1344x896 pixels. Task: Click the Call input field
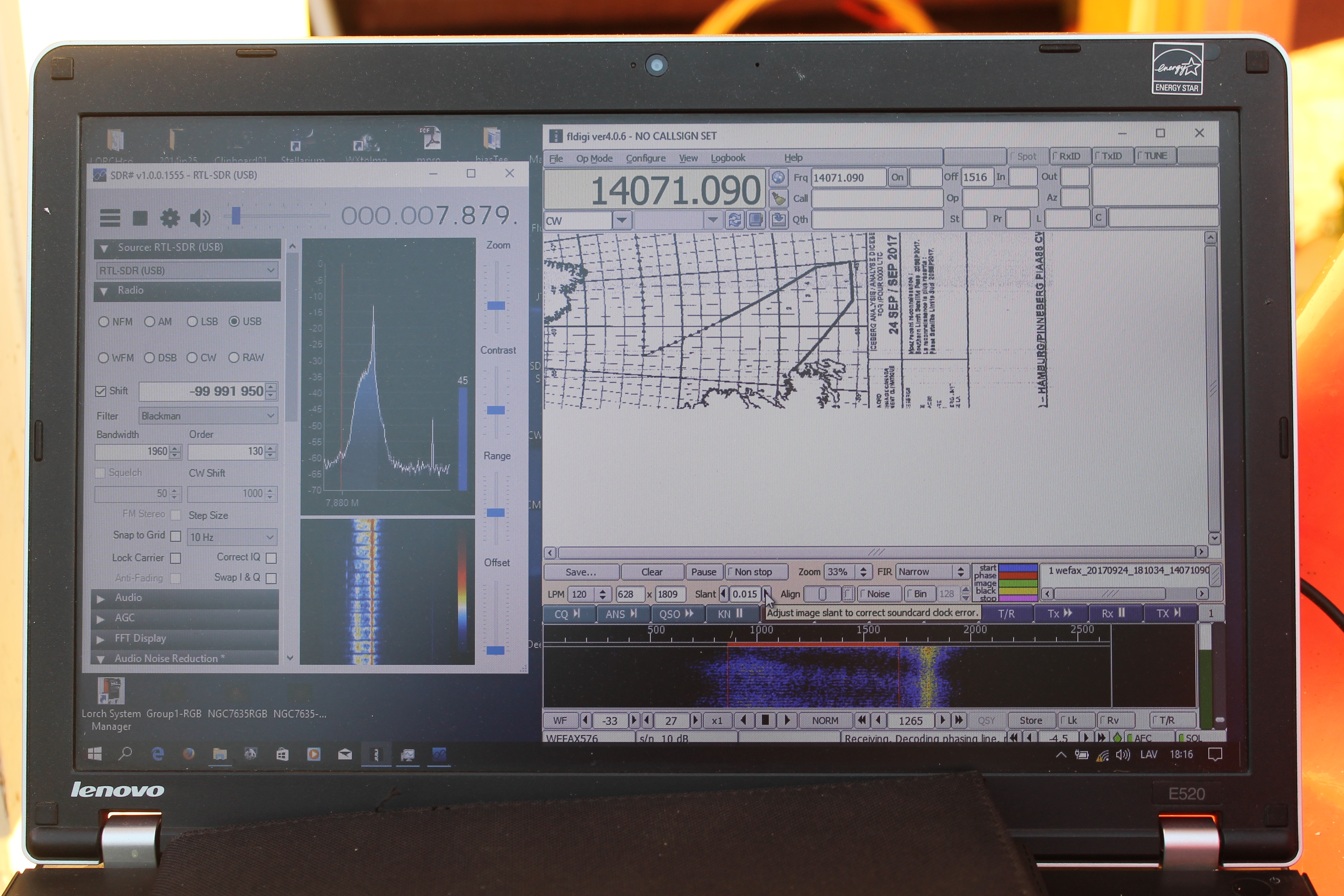[x=877, y=199]
